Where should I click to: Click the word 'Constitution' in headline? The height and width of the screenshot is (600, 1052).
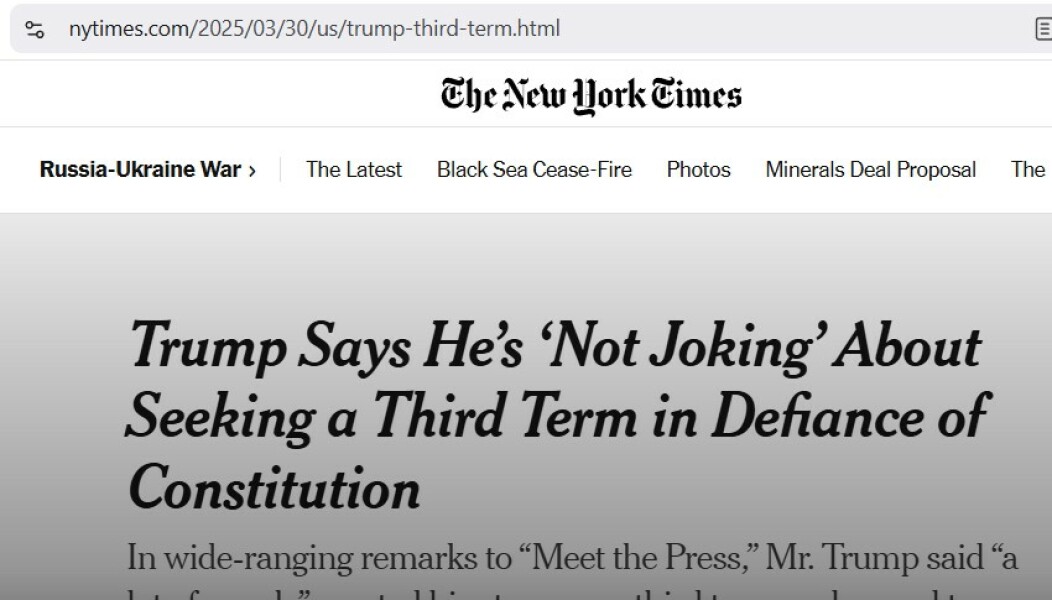click(274, 487)
